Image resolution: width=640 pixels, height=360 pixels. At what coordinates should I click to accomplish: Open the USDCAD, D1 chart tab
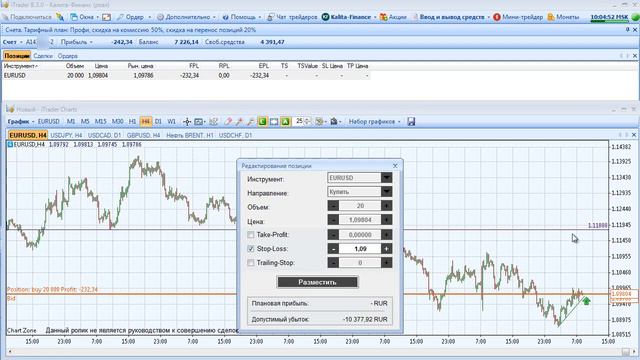click(x=104, y=135)
